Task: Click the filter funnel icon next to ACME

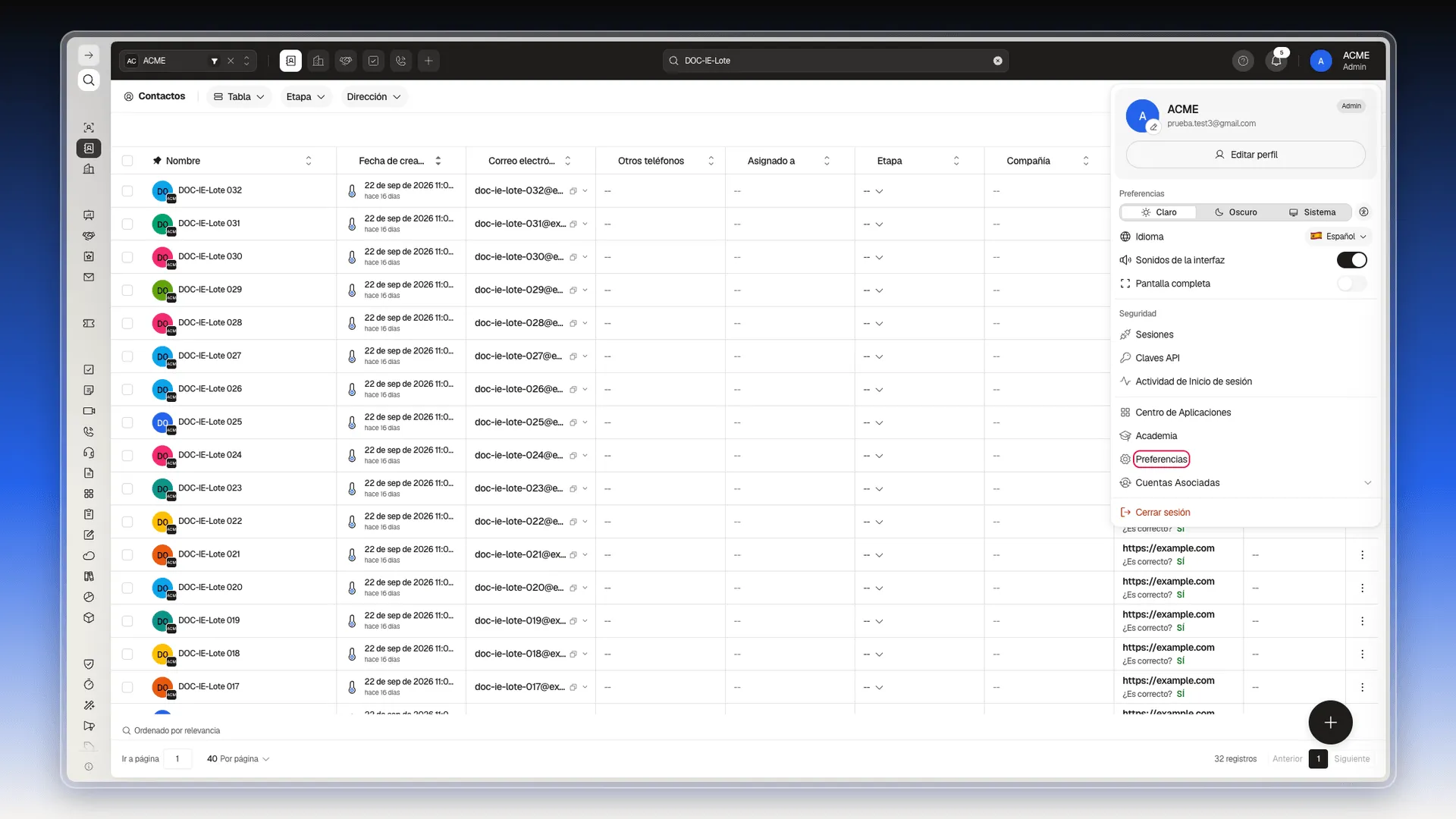Action: [x=215, y=61]
